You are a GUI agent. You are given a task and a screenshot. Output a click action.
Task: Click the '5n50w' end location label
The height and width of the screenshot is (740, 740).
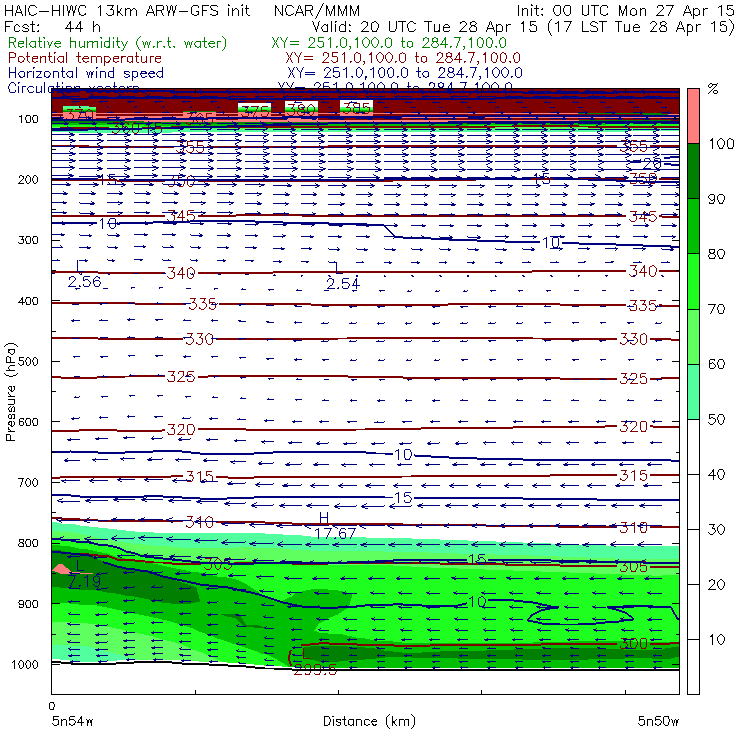[x=658, y=721]
